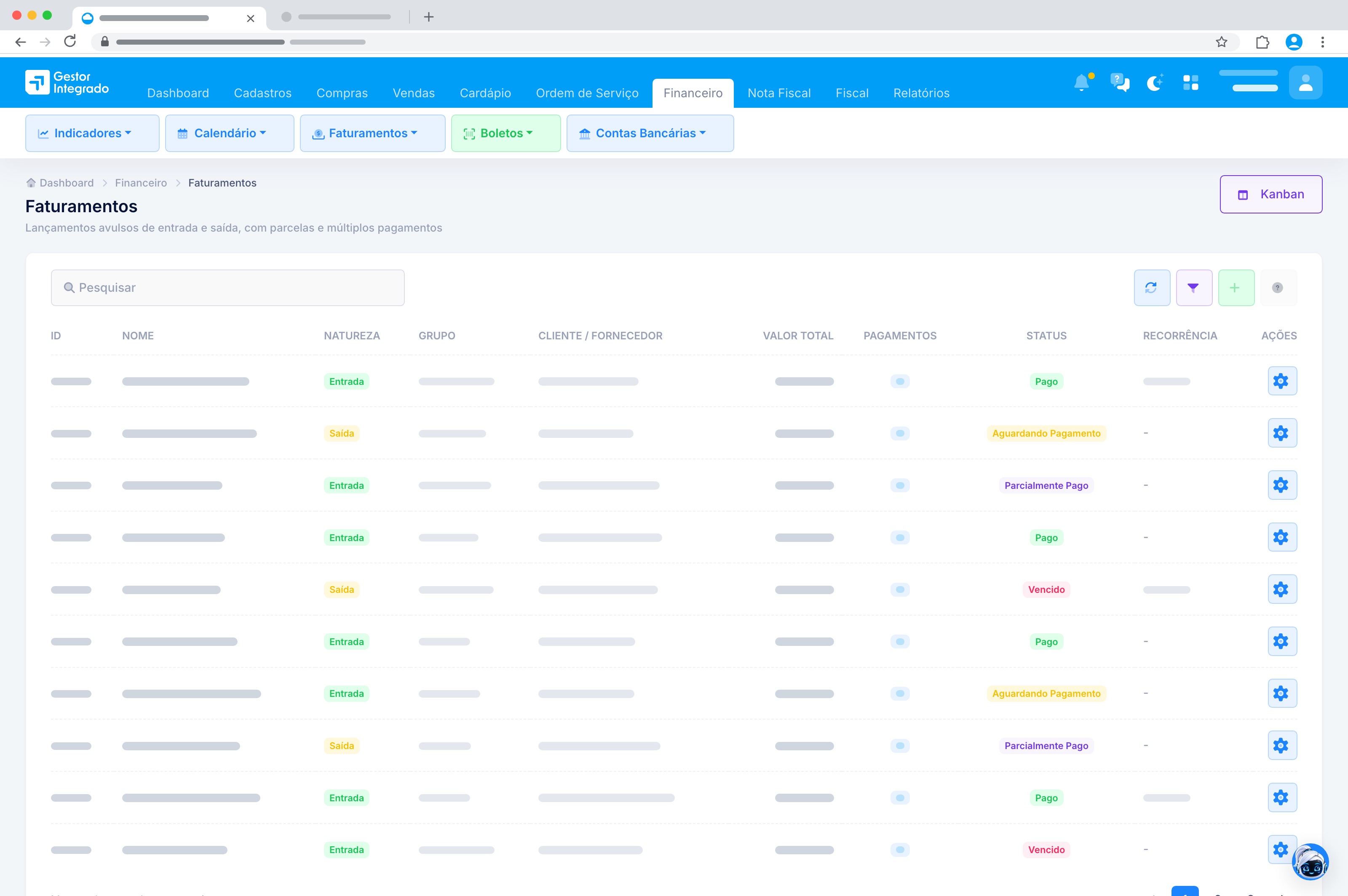Screen dimensions: 1348x896
Task: Sort by the STATUS column header
Action: 1046,336
